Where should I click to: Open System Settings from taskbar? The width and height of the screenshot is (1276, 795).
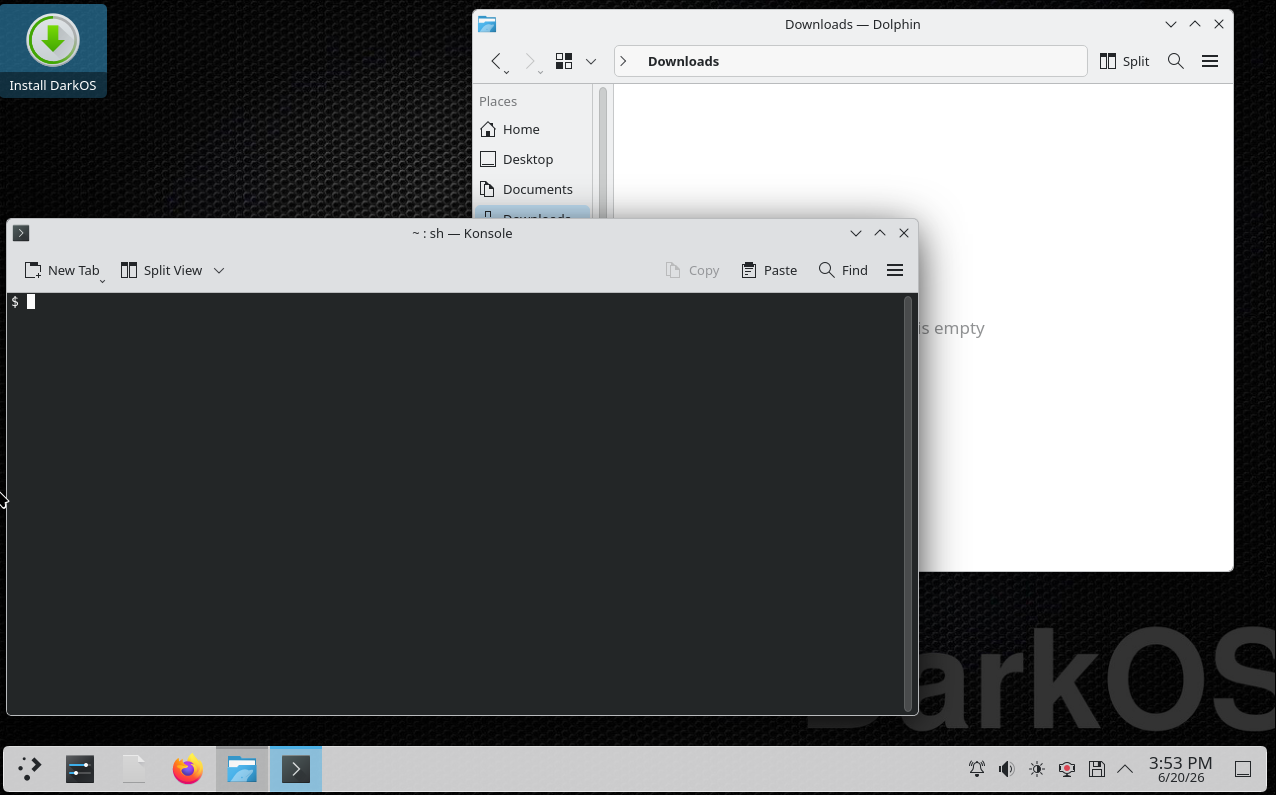tap(80, 769)
